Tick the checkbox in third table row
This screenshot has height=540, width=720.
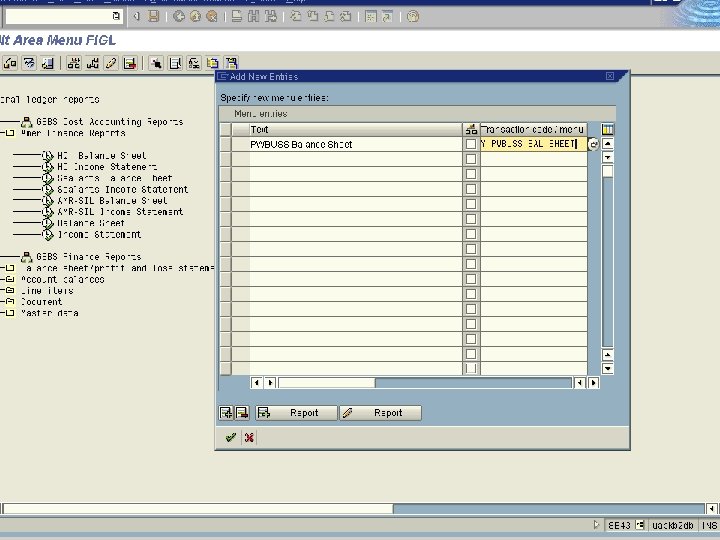(471, 174)
